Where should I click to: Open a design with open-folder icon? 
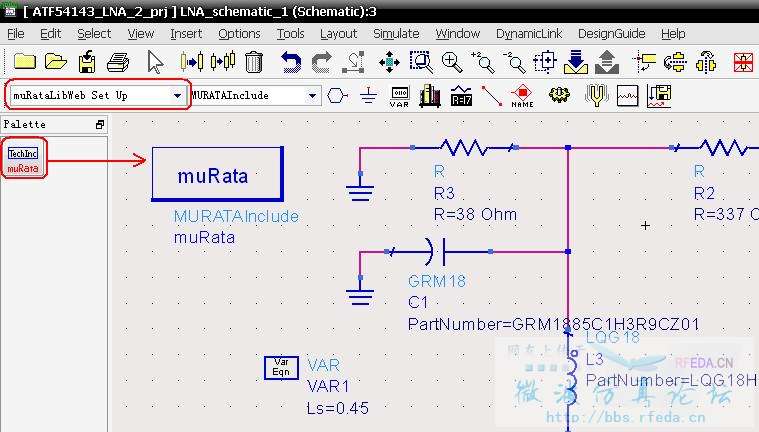pyautogui.click(x=56, y=62)
